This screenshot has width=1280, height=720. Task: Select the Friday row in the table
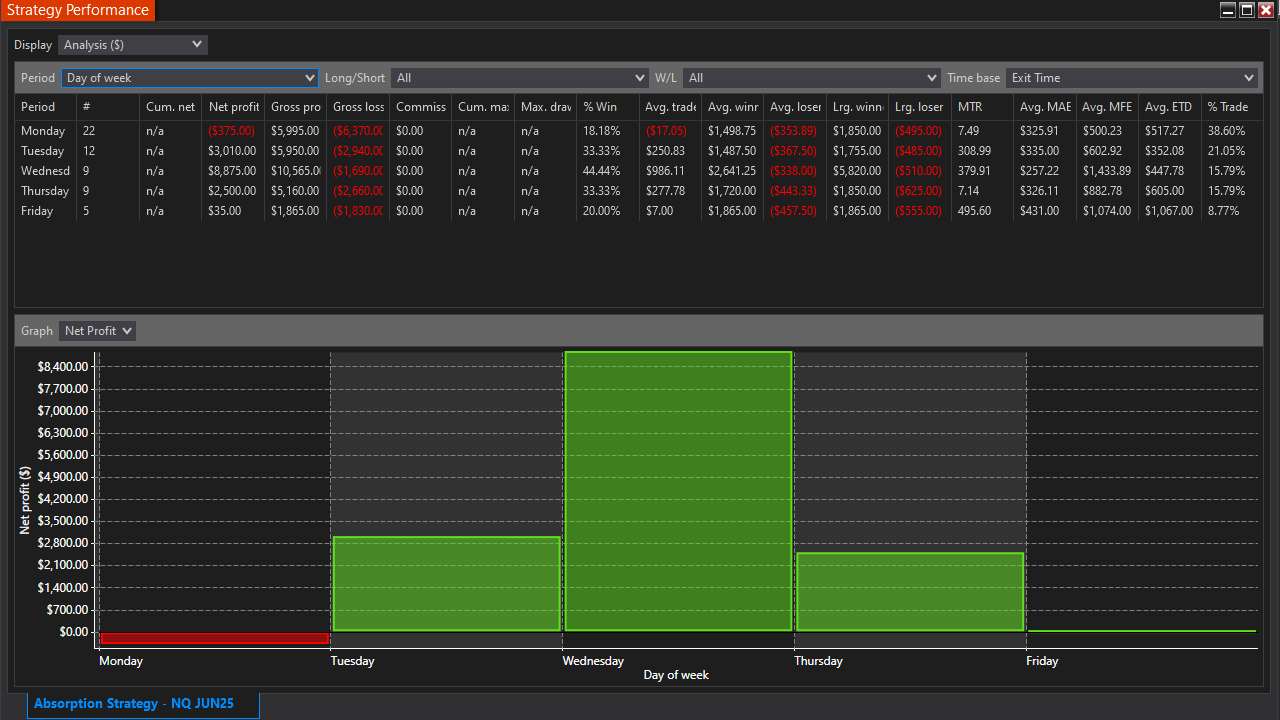(x=639, y=211)
